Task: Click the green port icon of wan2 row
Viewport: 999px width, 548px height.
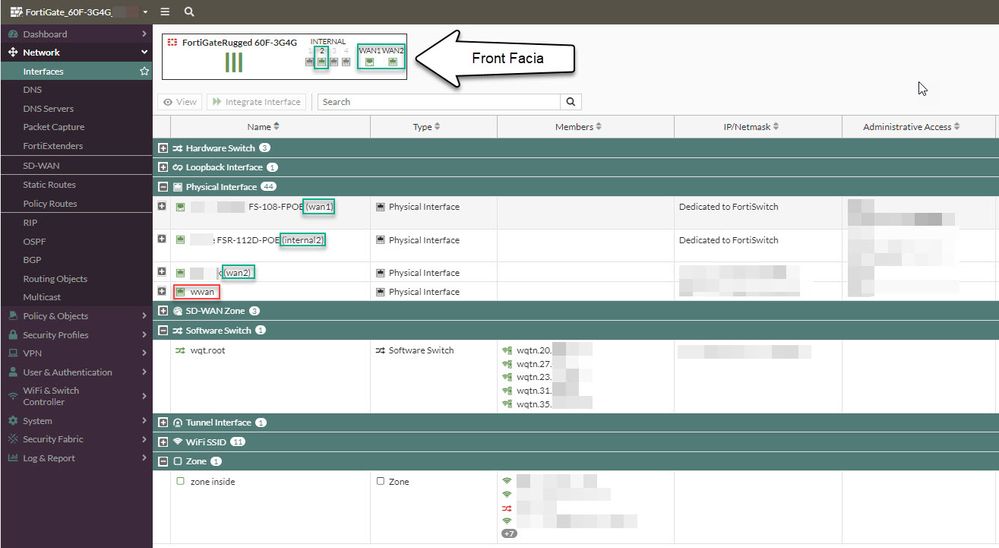Action: click(180, 273)
